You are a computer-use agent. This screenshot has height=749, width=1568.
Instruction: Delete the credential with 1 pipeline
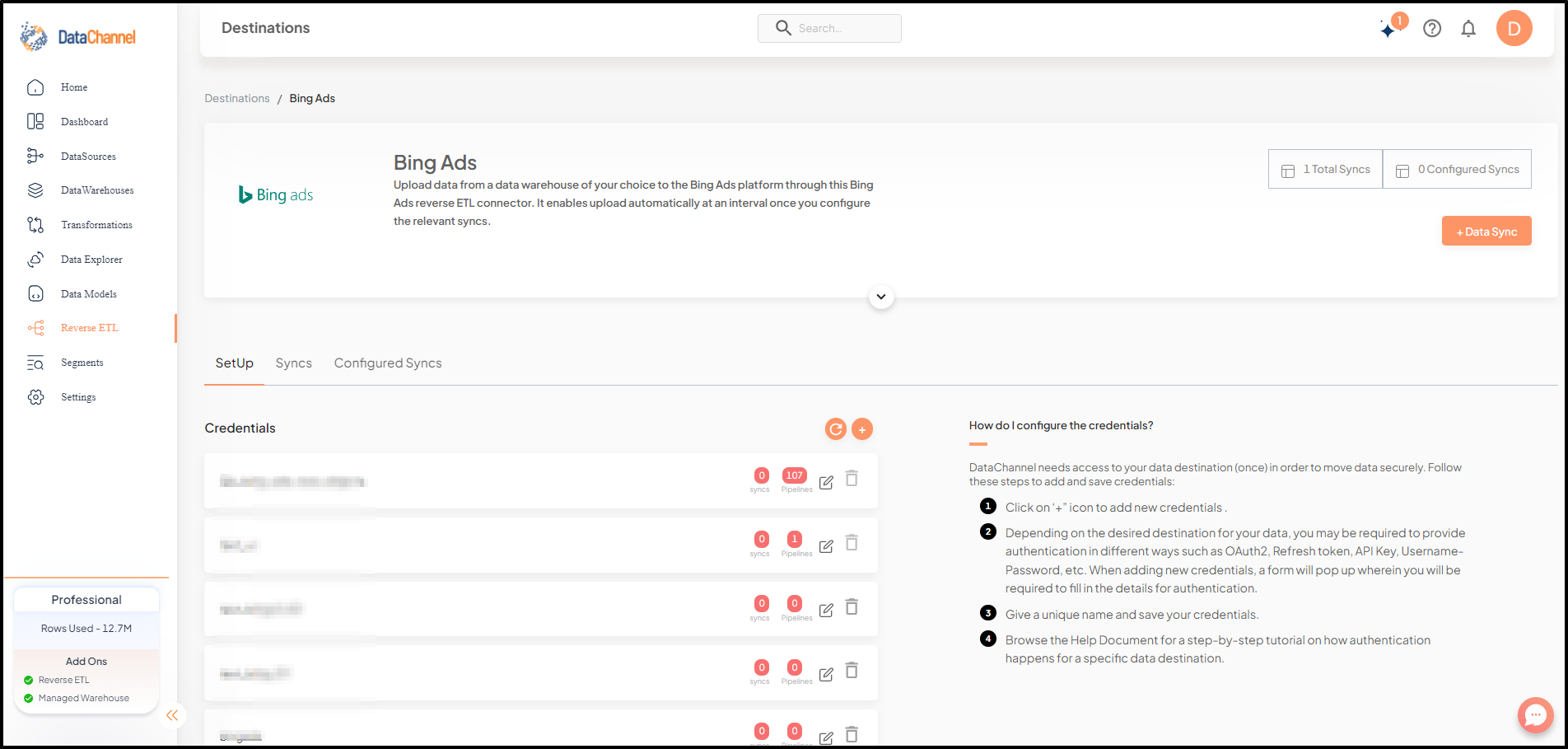click(852, 543)
